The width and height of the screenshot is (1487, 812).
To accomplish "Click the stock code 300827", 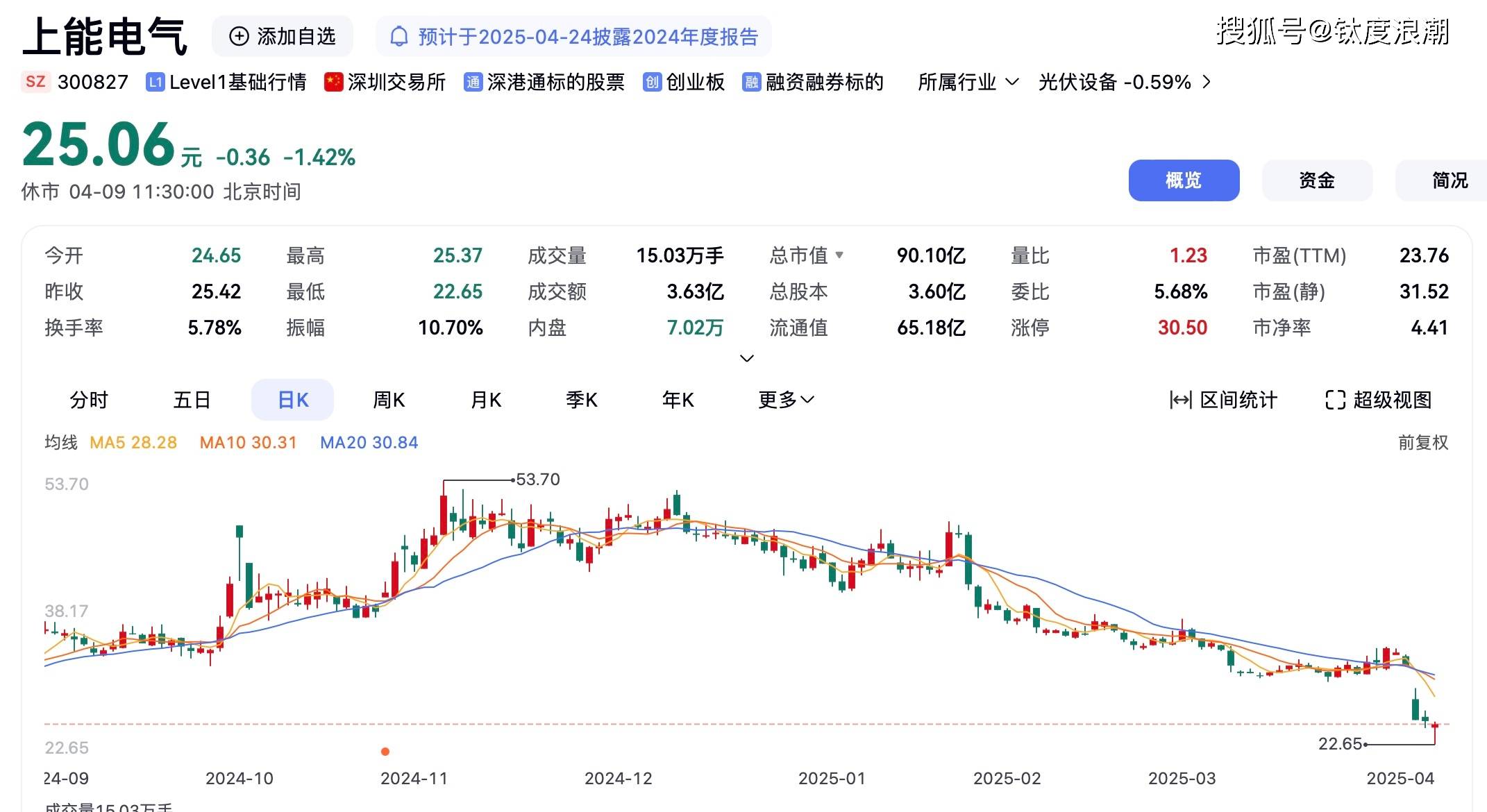I will point(93,82).
